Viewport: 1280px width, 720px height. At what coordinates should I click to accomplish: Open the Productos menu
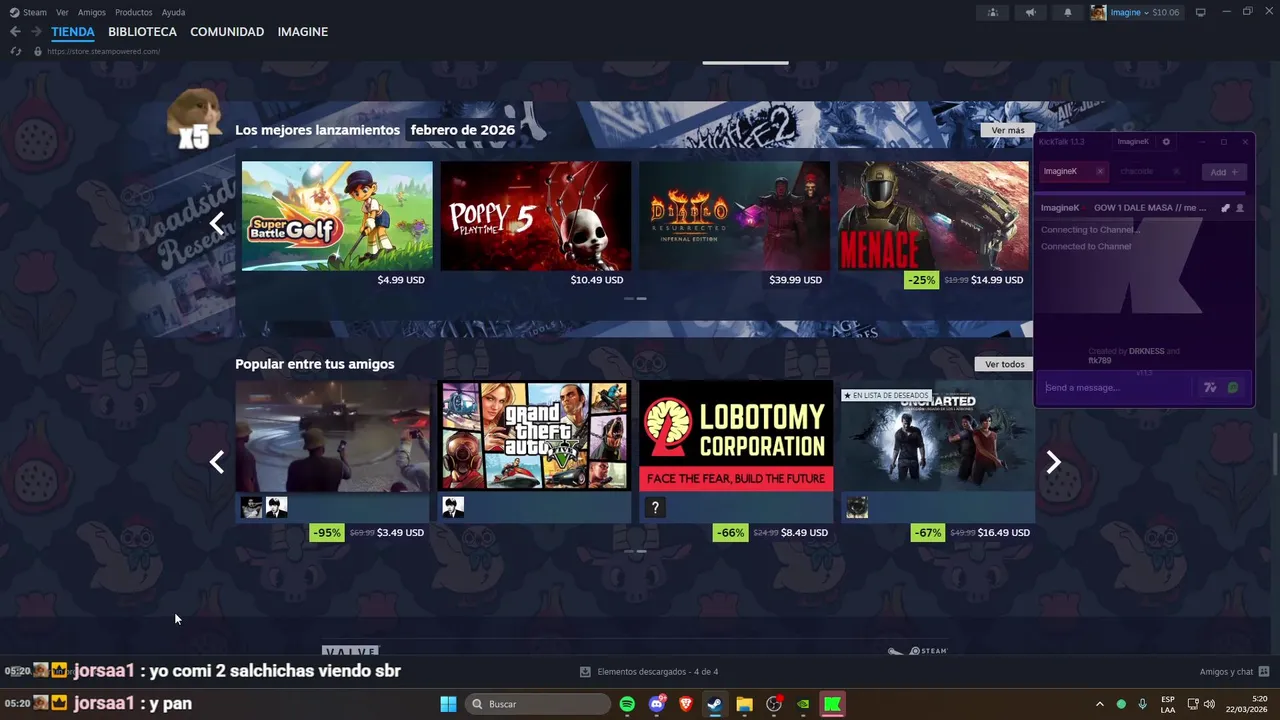pyautogui.click(x=134, y=12)
